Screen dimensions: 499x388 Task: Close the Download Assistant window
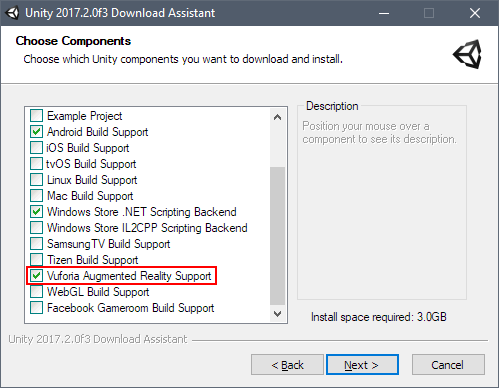coord(475,13)
